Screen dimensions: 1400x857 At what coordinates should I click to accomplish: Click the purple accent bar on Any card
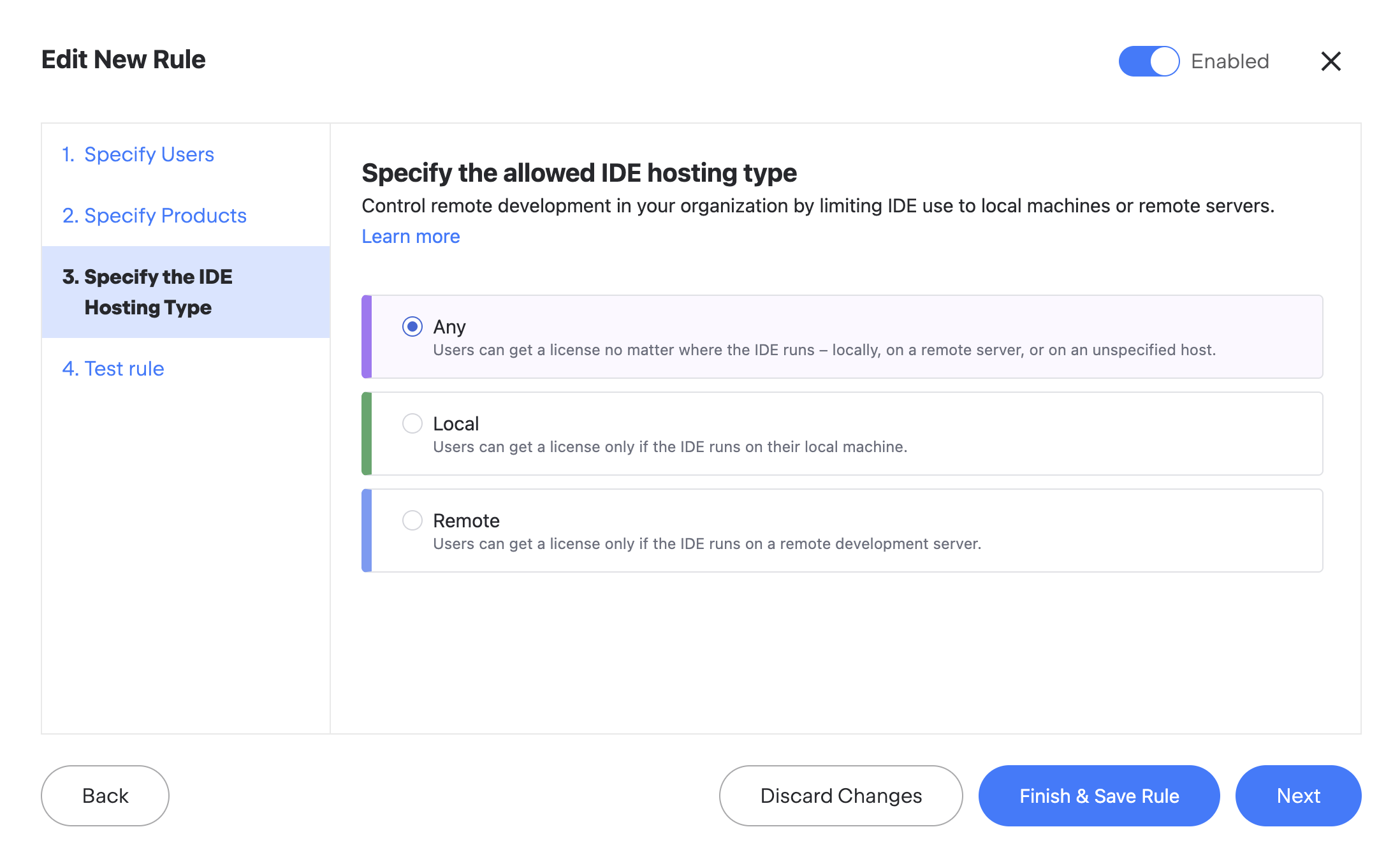coord(367,337)
